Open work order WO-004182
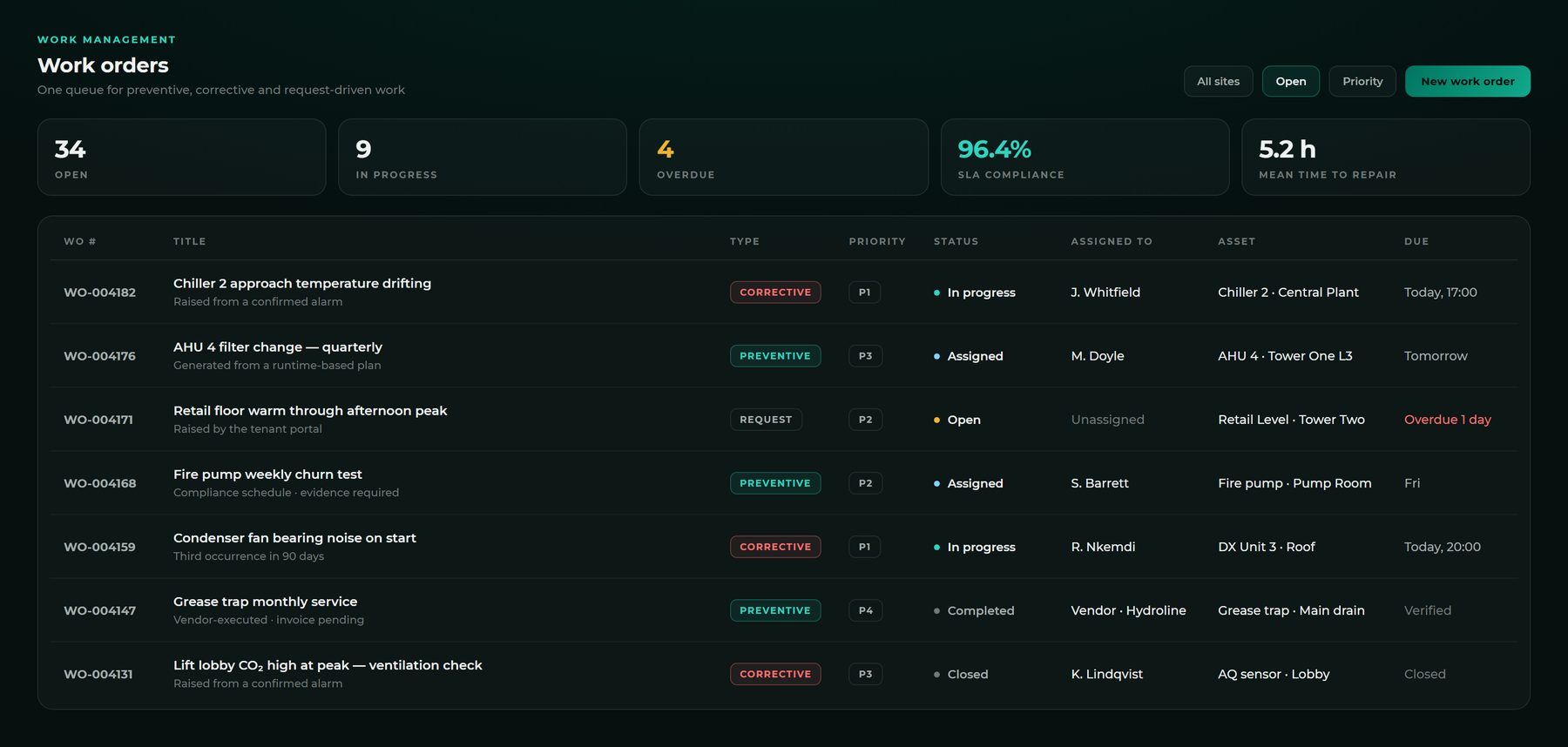Image resolution: width=1568 pixels, height=747 pixels. pos(99,293)
